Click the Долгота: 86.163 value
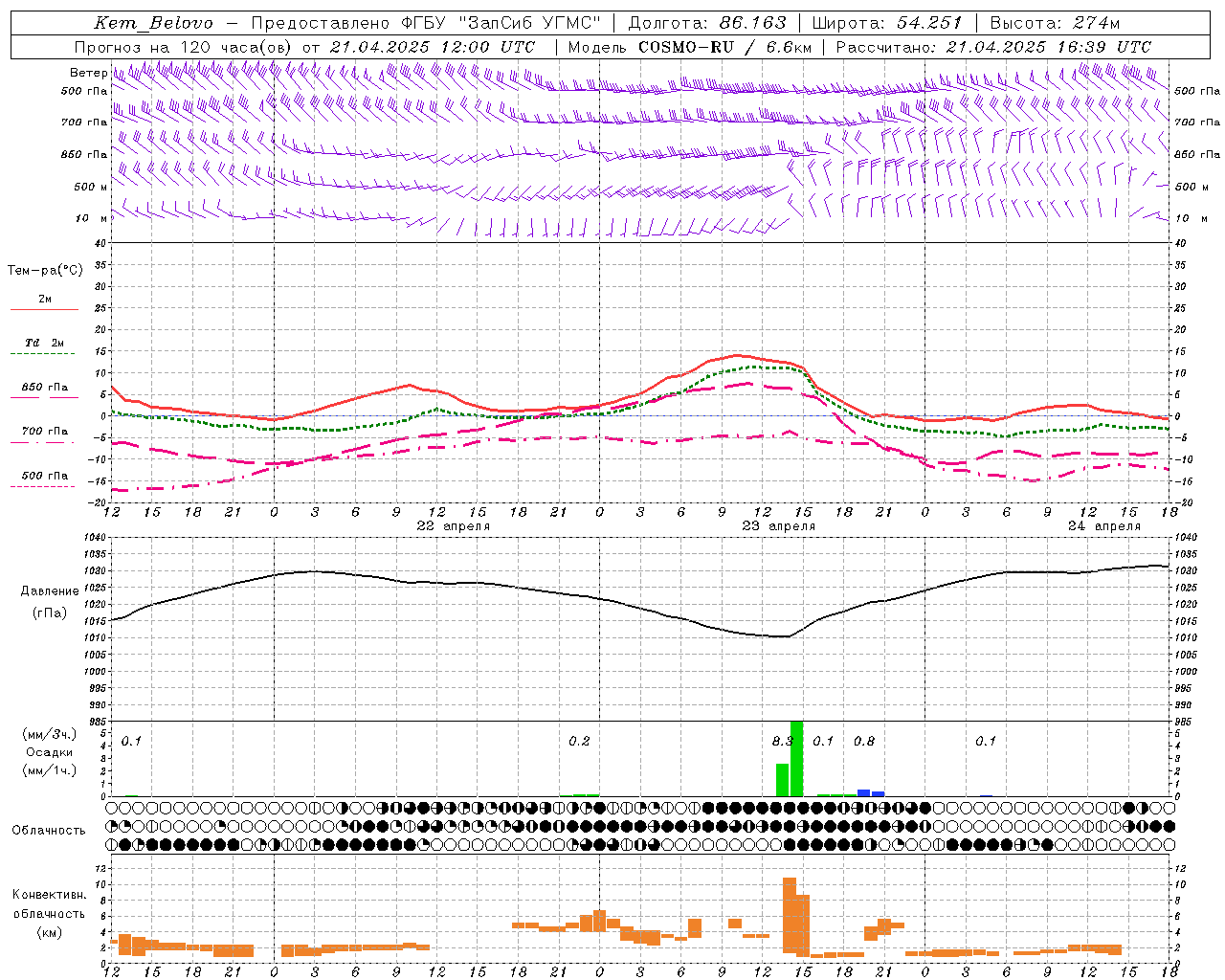Screen dimensions: 1225x980 706,23
